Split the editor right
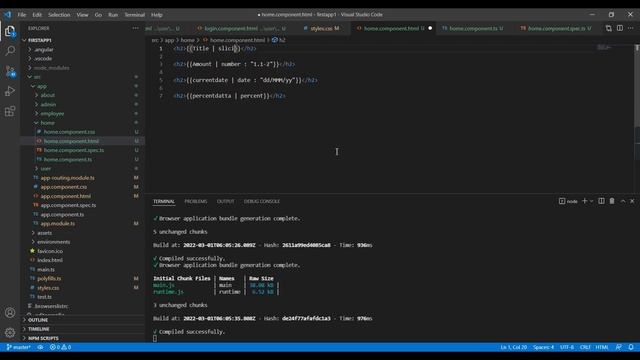The height and width of the screenshot is (360, 640). click(x=620, y=28)
